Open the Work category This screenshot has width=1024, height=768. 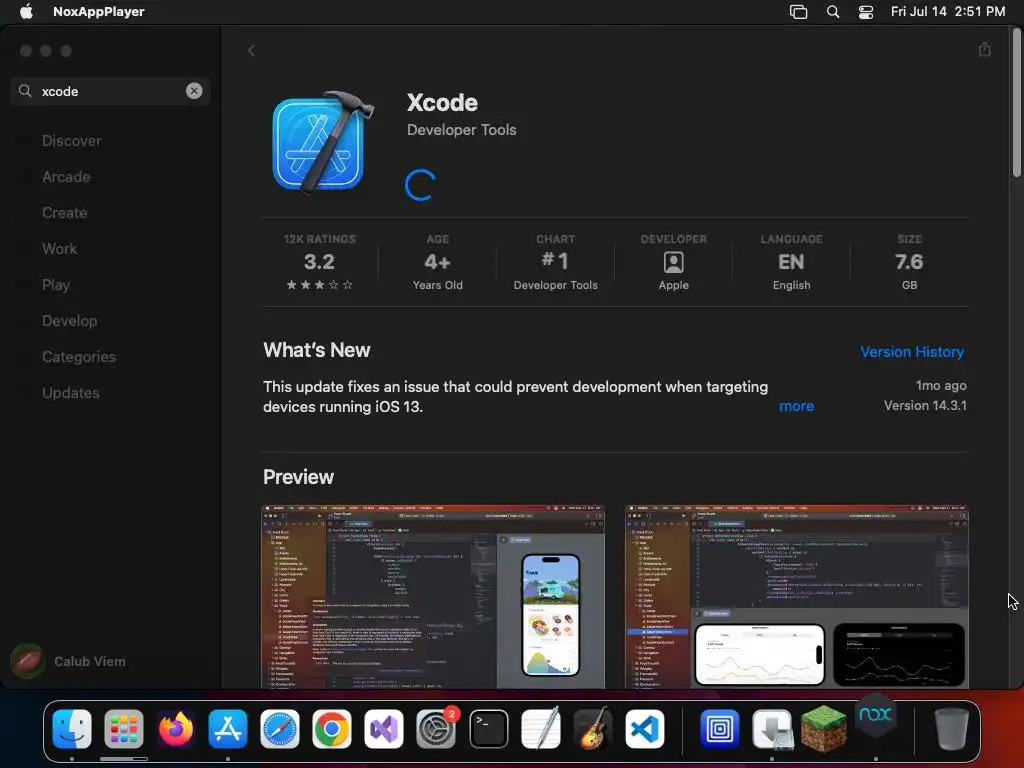pyautogui.click(x=59, y=248)
